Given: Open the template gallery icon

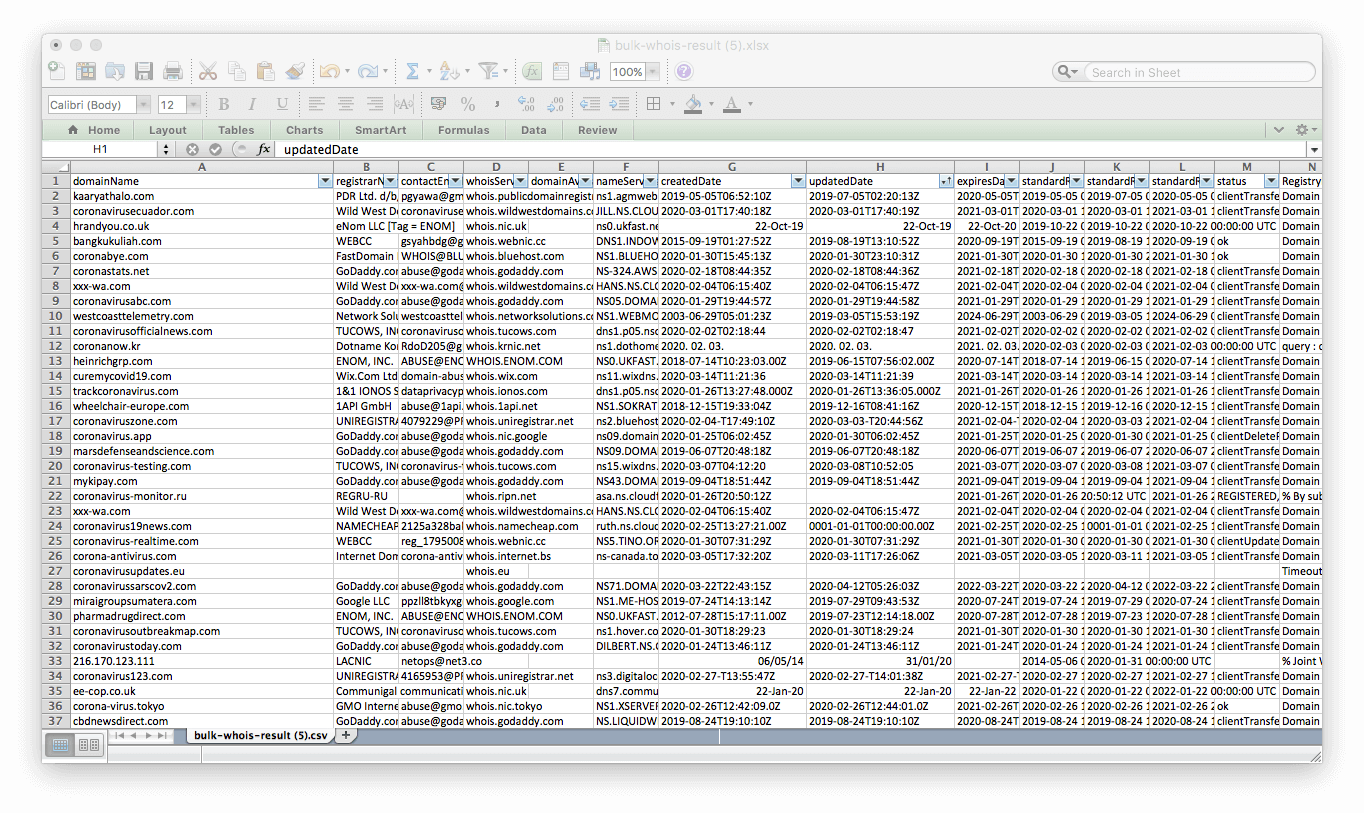Looking at the screenshot, I should 86,71.
